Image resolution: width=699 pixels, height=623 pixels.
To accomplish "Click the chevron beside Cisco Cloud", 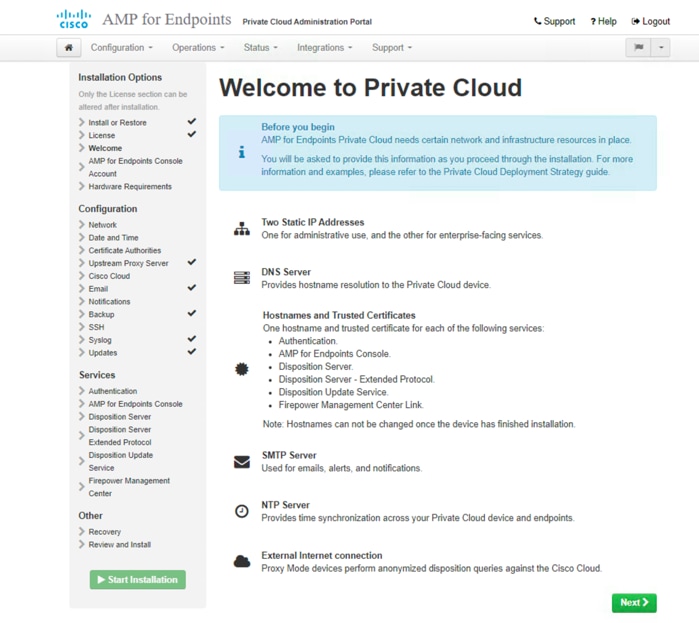I will 82,276.
